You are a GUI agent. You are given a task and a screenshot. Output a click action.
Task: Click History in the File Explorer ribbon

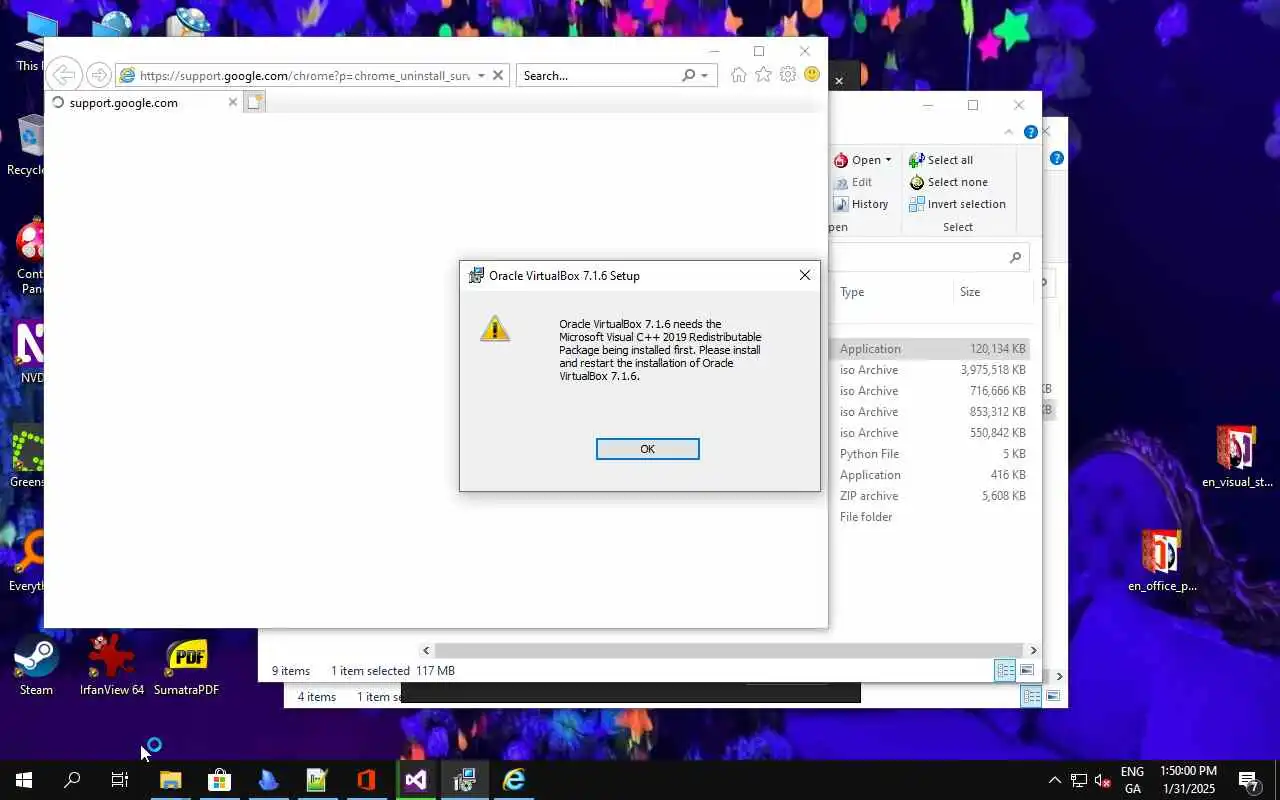click(861, 204)
